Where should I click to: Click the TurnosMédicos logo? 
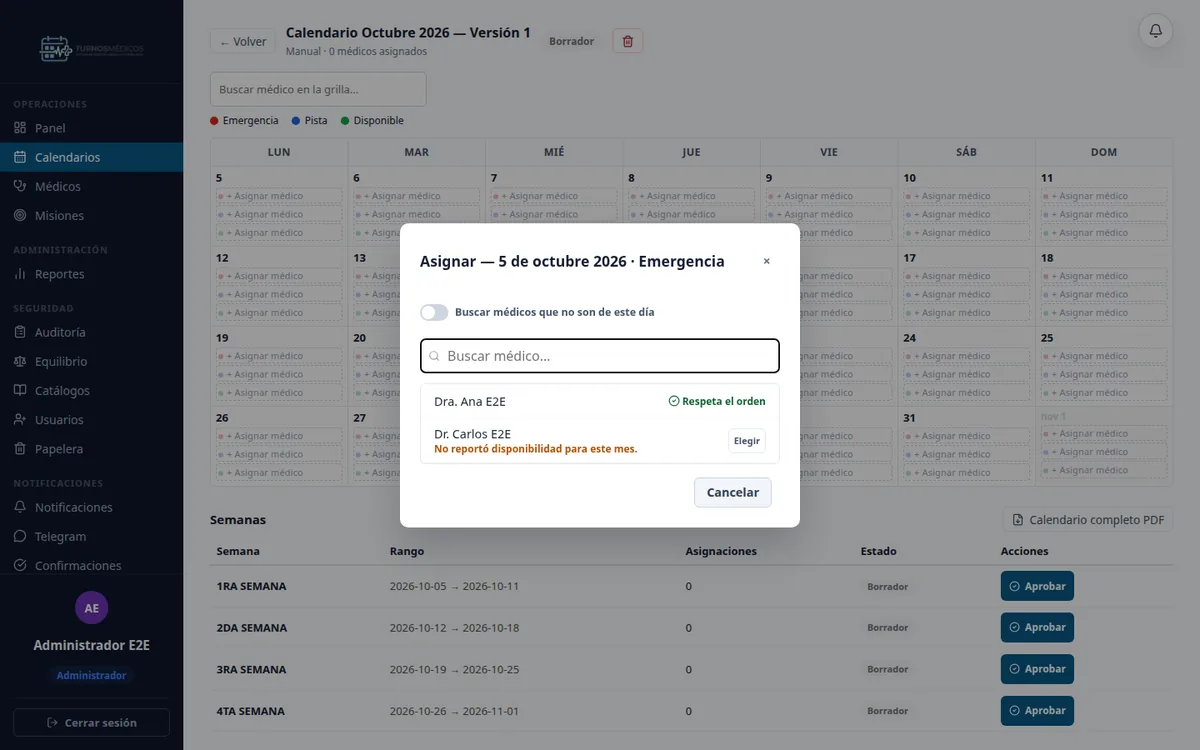point(91,47)
